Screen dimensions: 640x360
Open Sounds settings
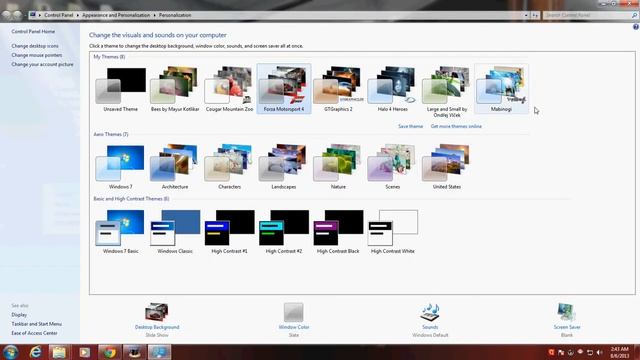430,320
